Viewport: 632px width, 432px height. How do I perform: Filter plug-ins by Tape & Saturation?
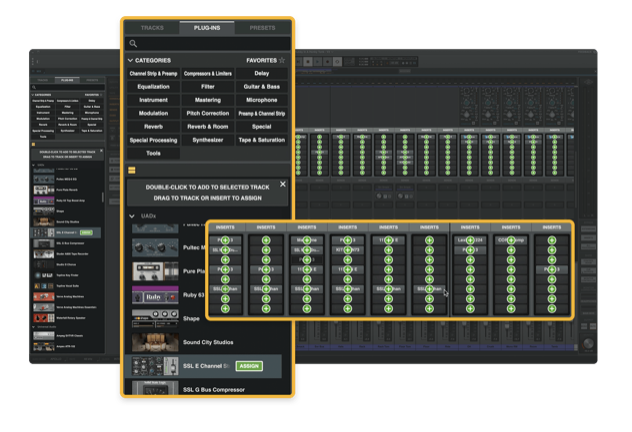point(262,140)
